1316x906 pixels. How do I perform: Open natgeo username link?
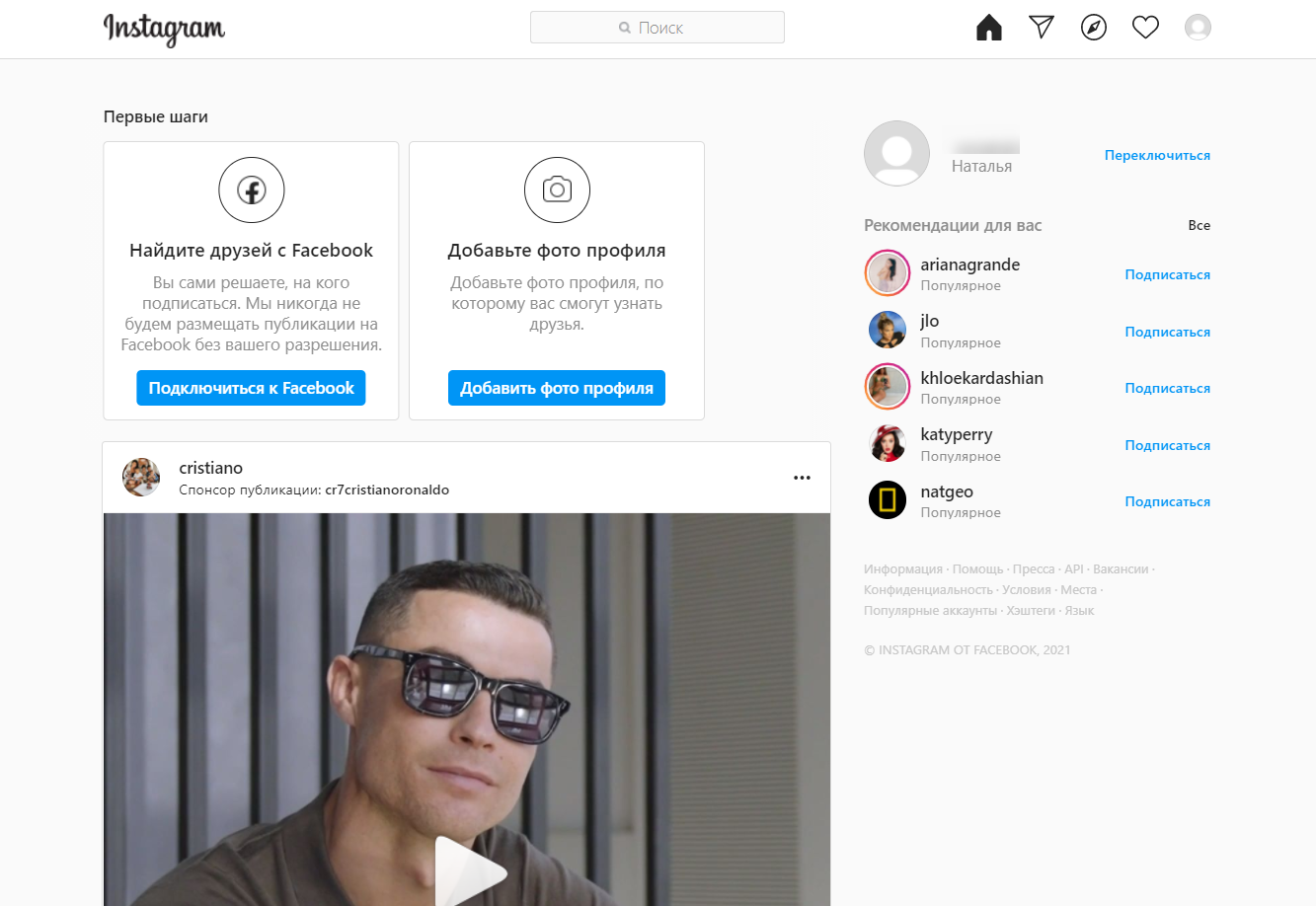[947, 491]
